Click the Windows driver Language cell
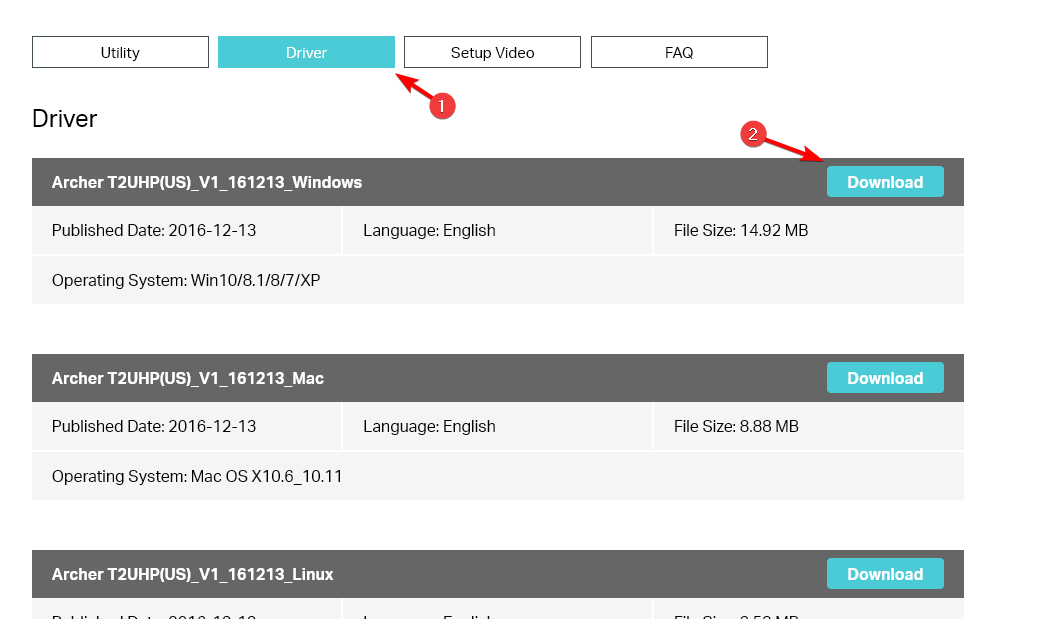The image size is (1049, 619). click(x=429, y=230)
